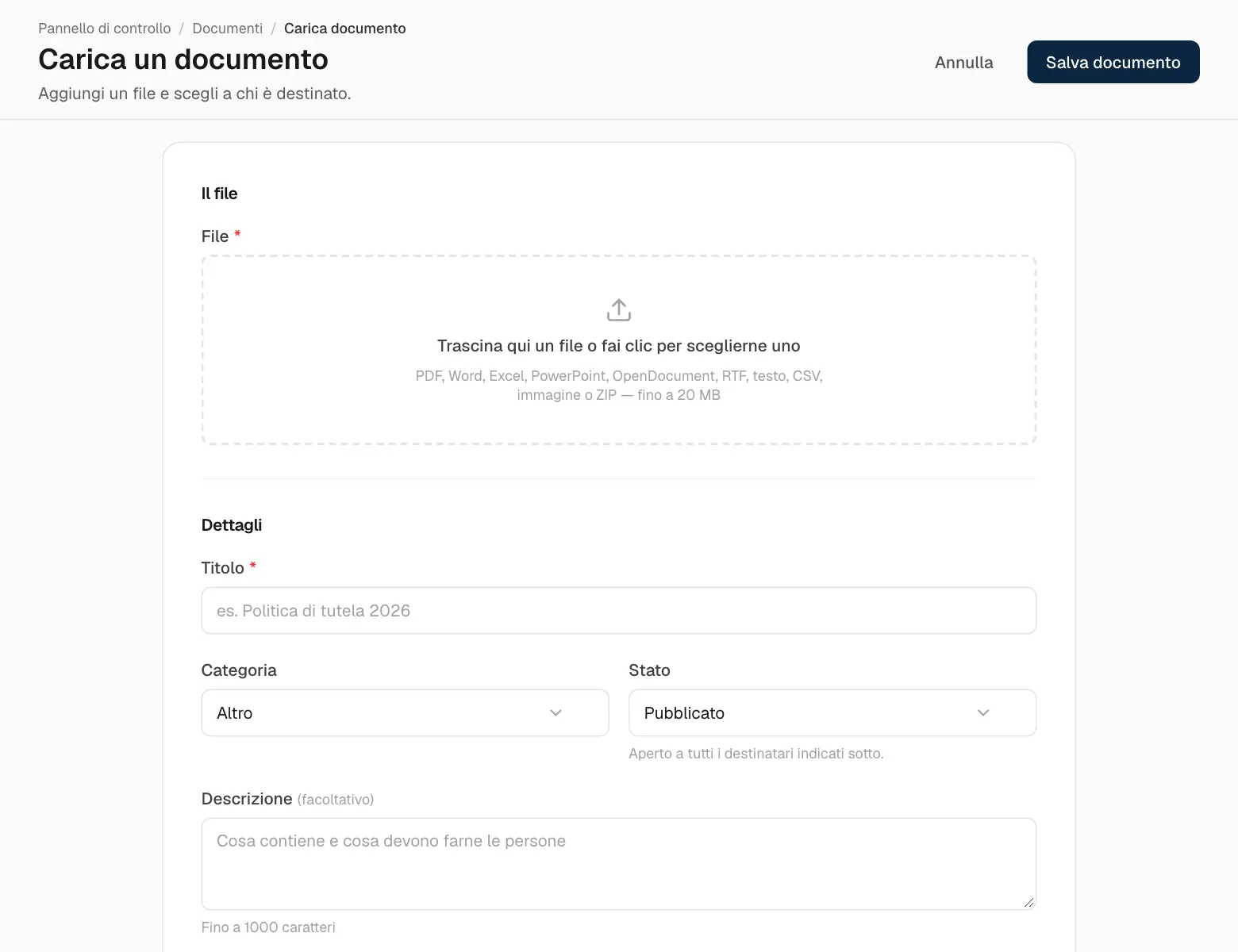Click into the Descrizione text area
The height and width of the screenshot is (952, 1238).
point(619,864)
